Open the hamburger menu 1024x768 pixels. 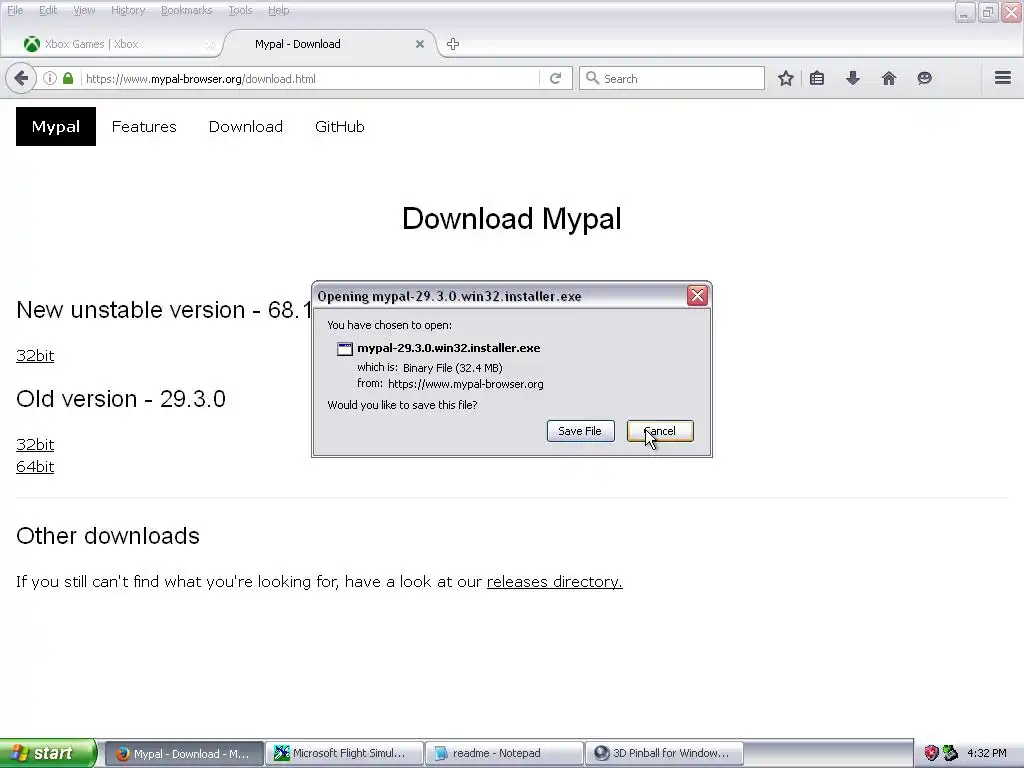[1003, 78]
